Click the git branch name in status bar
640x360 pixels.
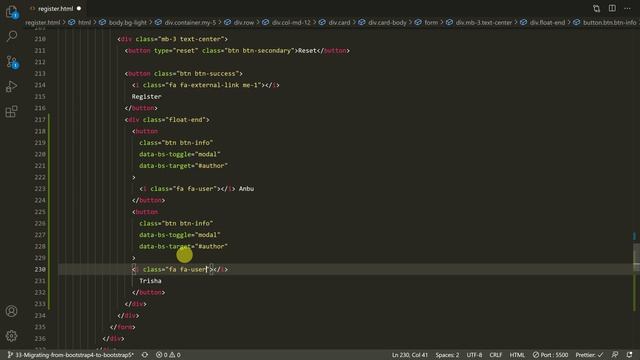click(71, 355)
